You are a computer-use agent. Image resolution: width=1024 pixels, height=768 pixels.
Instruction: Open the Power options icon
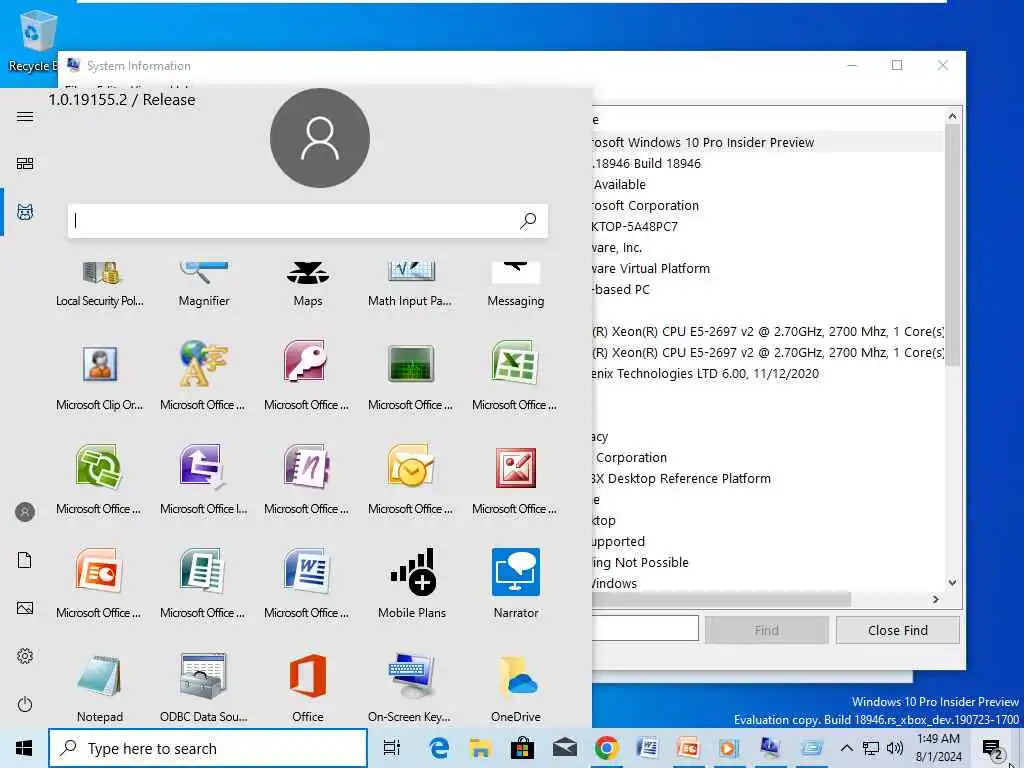point(25,705)
